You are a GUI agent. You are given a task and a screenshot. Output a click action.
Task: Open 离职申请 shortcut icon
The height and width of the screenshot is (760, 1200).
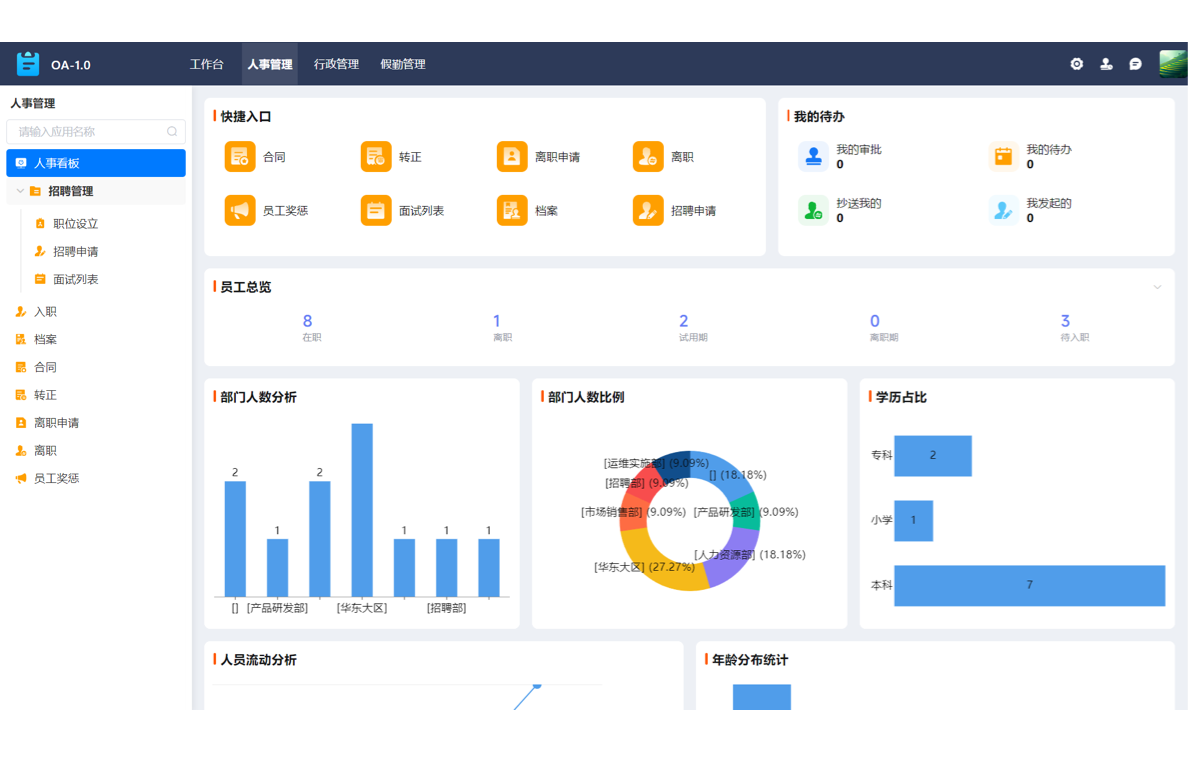click(512, 157)
